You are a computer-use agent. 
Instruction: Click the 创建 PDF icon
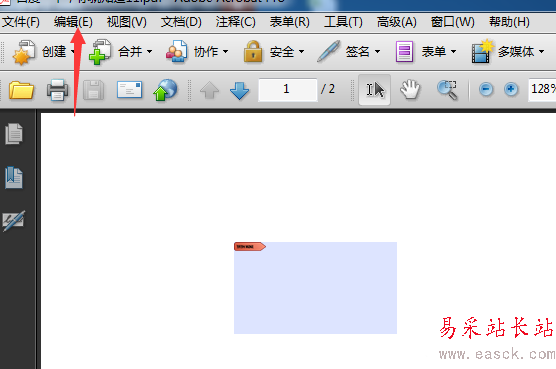point(24,52)
